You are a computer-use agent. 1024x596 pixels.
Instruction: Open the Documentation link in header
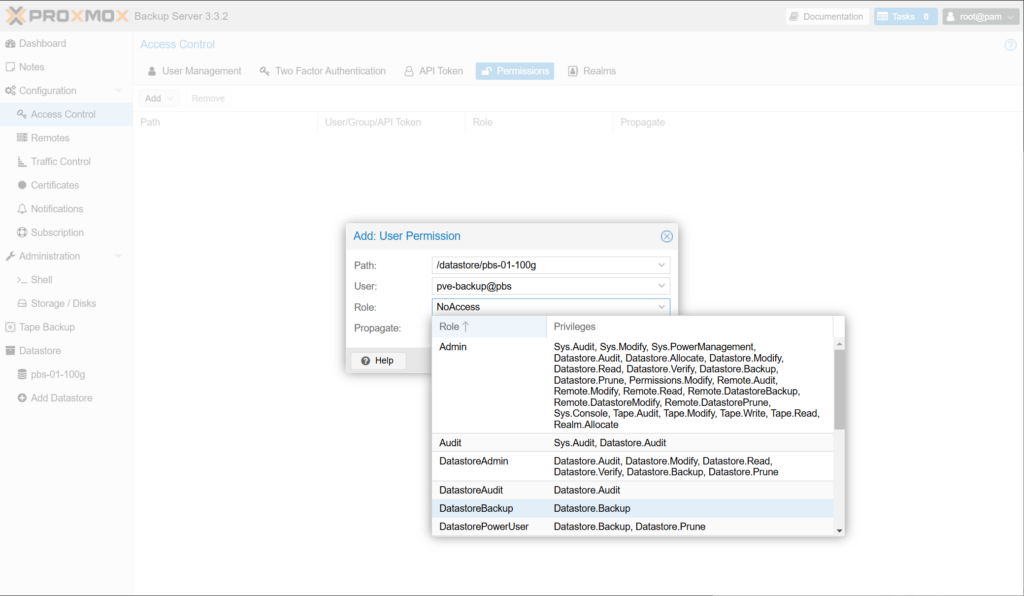click(825, 17)
